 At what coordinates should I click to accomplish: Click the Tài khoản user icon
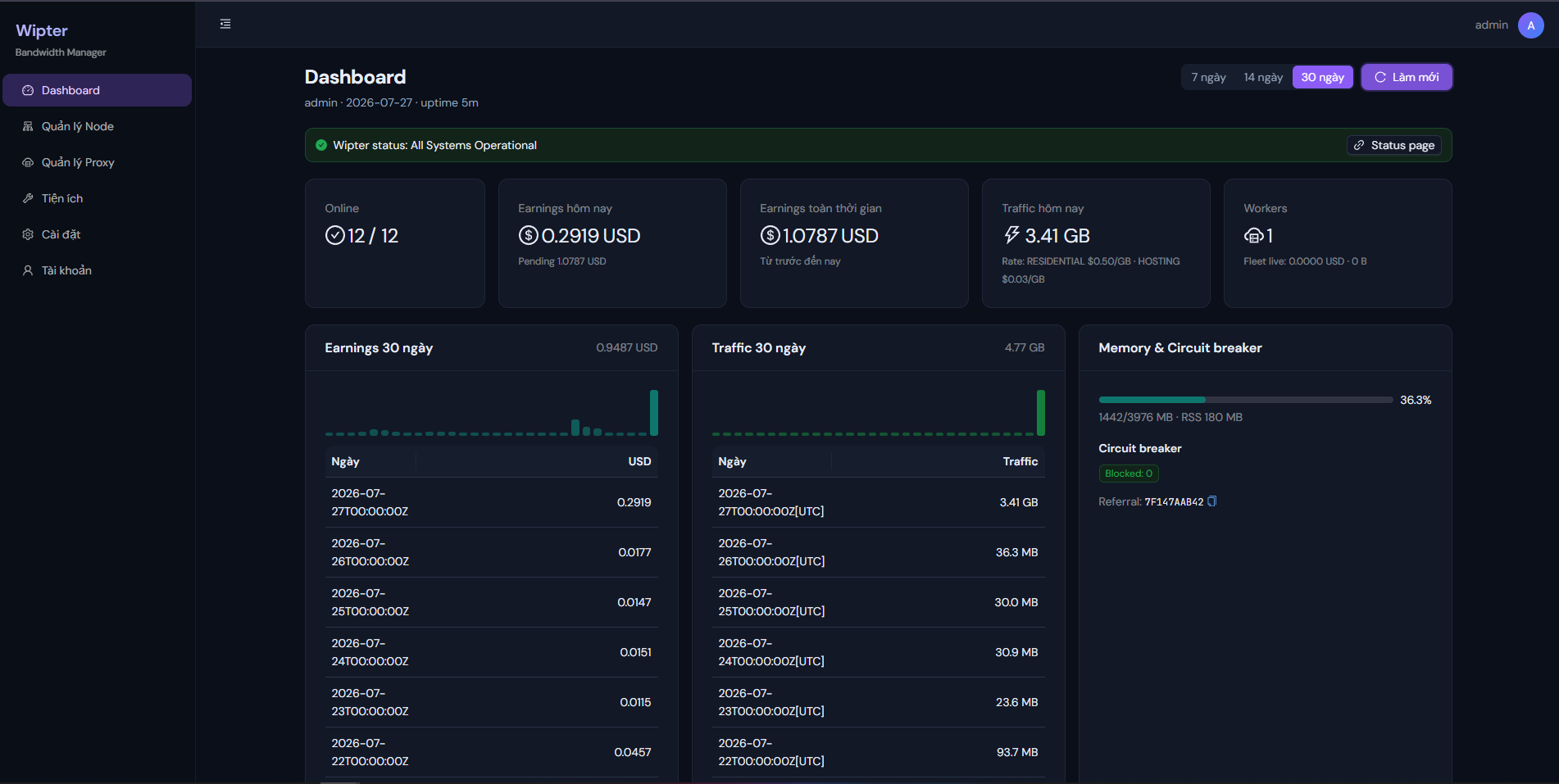tap(28, 270)
